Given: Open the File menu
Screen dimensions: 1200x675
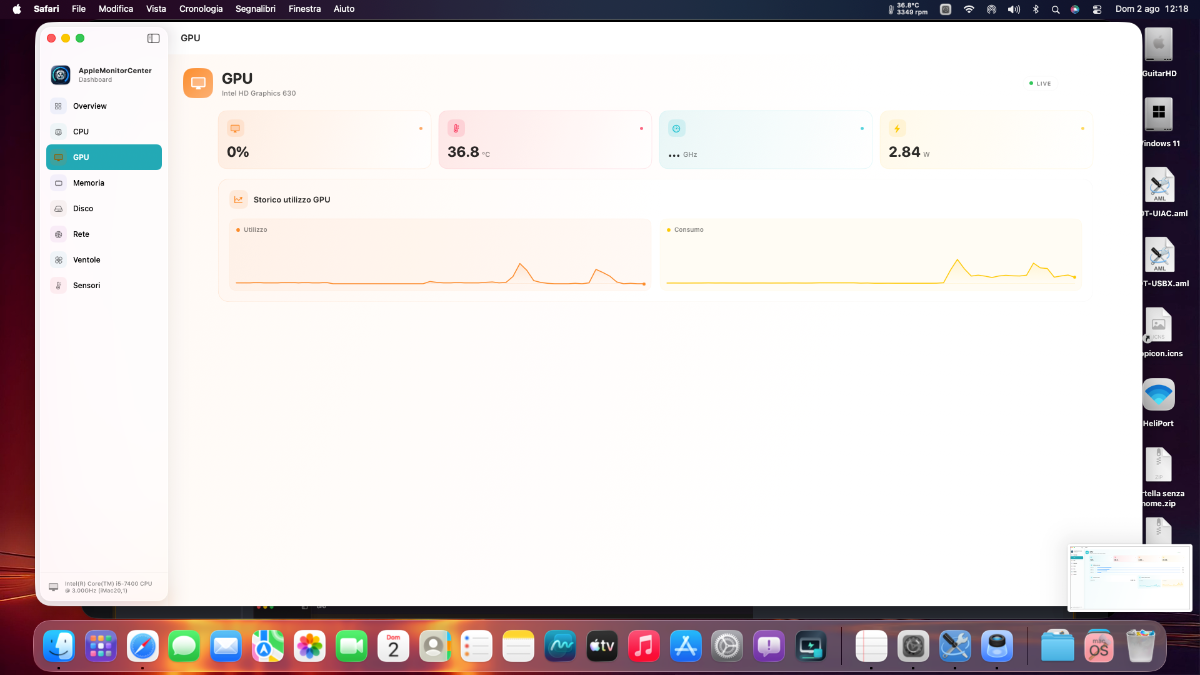Looking at the screenshot, I should tap(79, 9).
